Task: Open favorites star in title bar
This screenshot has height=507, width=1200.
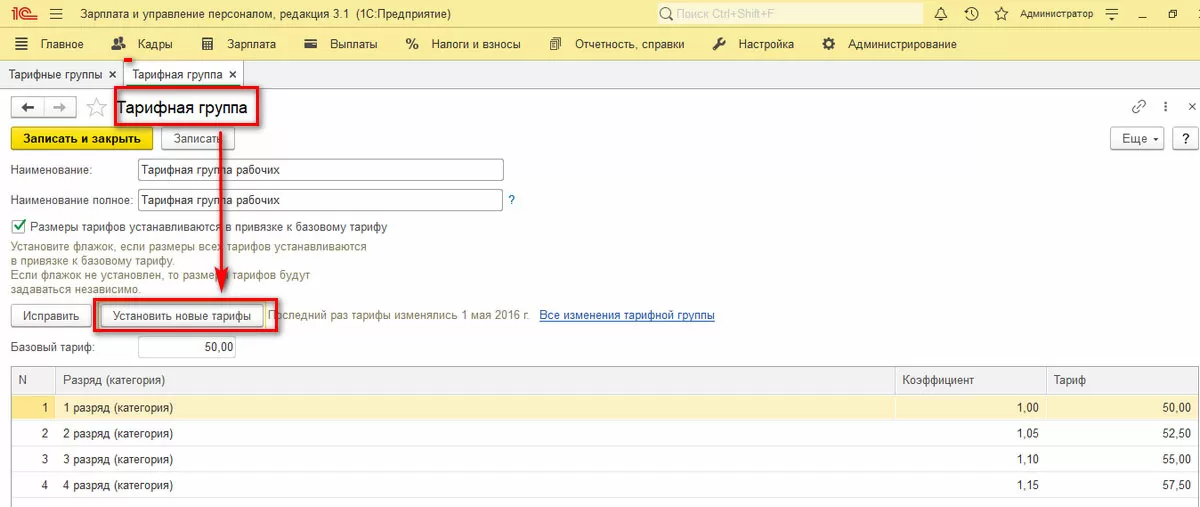Action: click(x=1001, y=14)
